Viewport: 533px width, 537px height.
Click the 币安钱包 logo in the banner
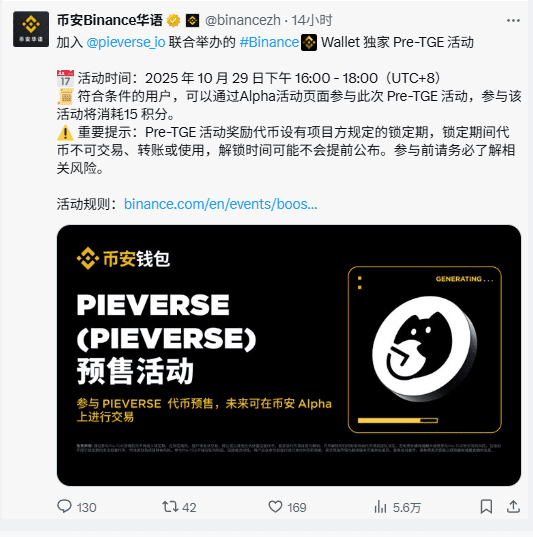[x=123, y=258]
